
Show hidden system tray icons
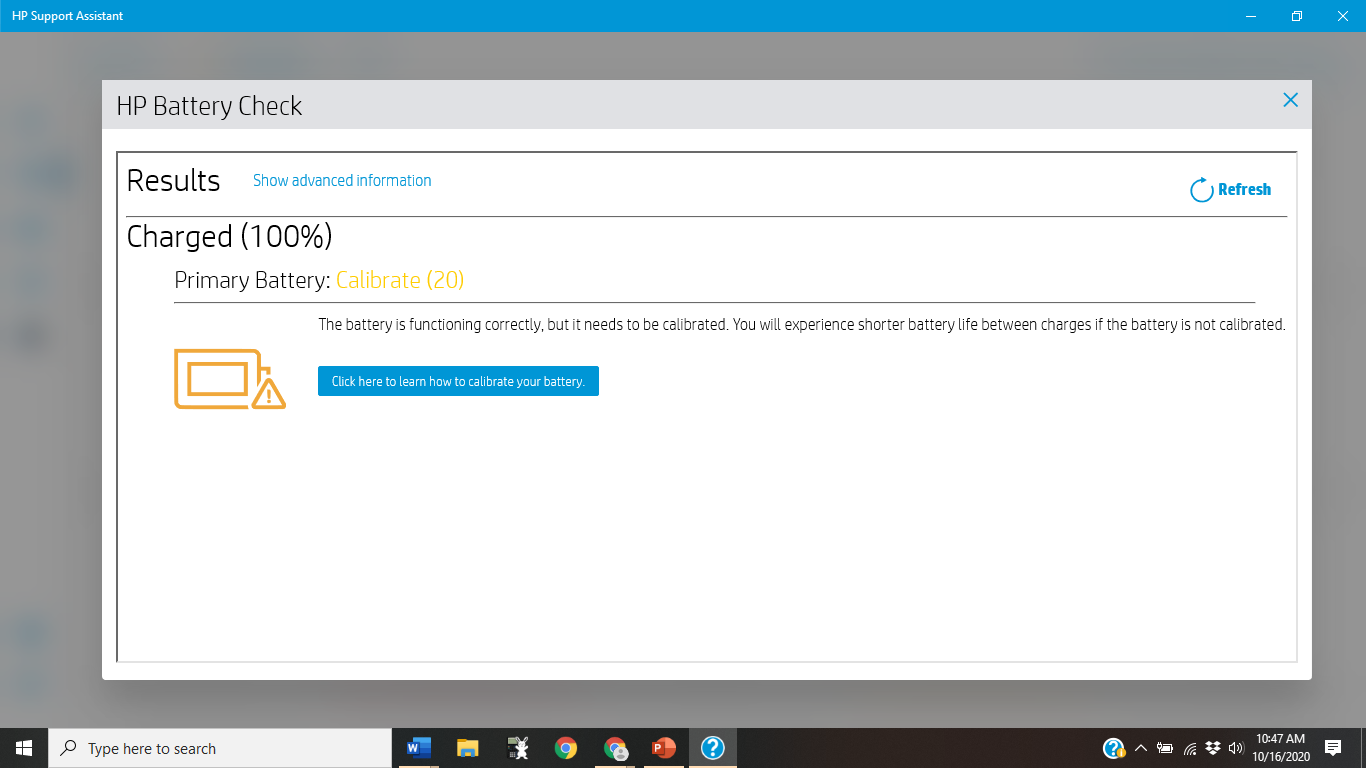click(1140, 748)
